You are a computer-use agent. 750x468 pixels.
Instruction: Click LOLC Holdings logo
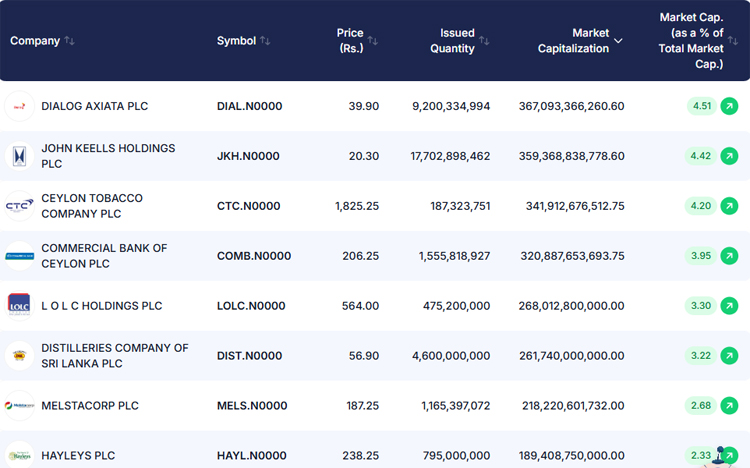(19, 305)
